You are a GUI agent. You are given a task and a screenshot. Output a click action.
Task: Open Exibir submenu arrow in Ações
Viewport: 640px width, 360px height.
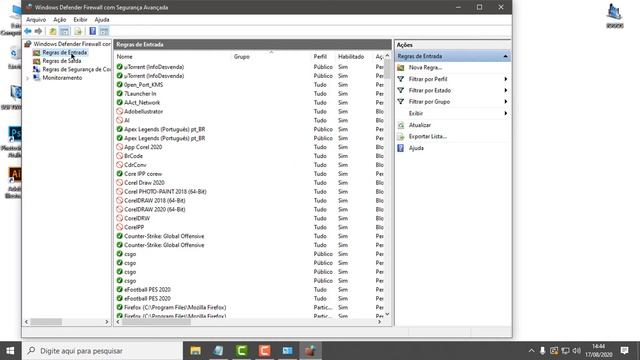506,113
